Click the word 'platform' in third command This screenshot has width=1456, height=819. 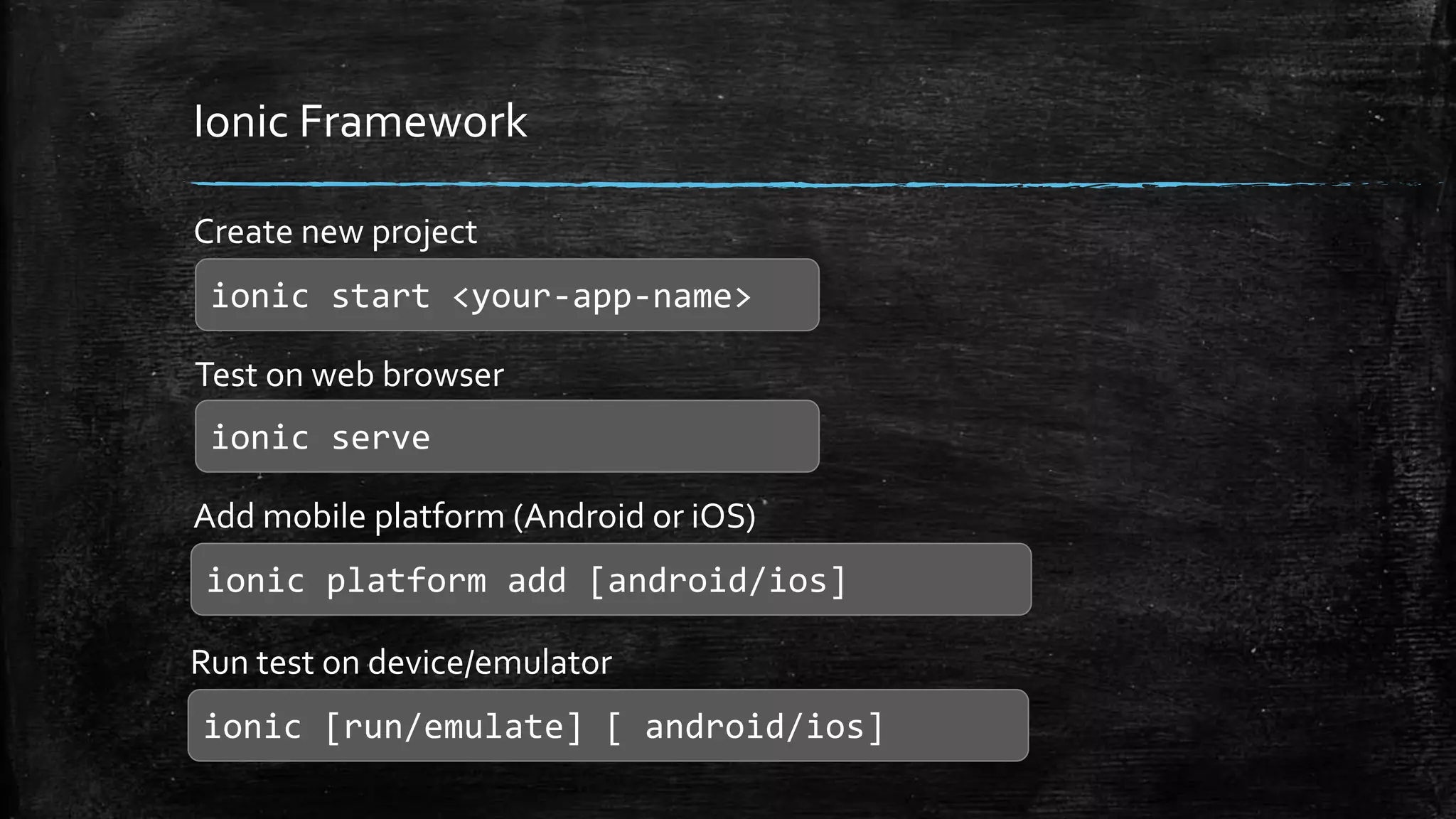(406, 582)
